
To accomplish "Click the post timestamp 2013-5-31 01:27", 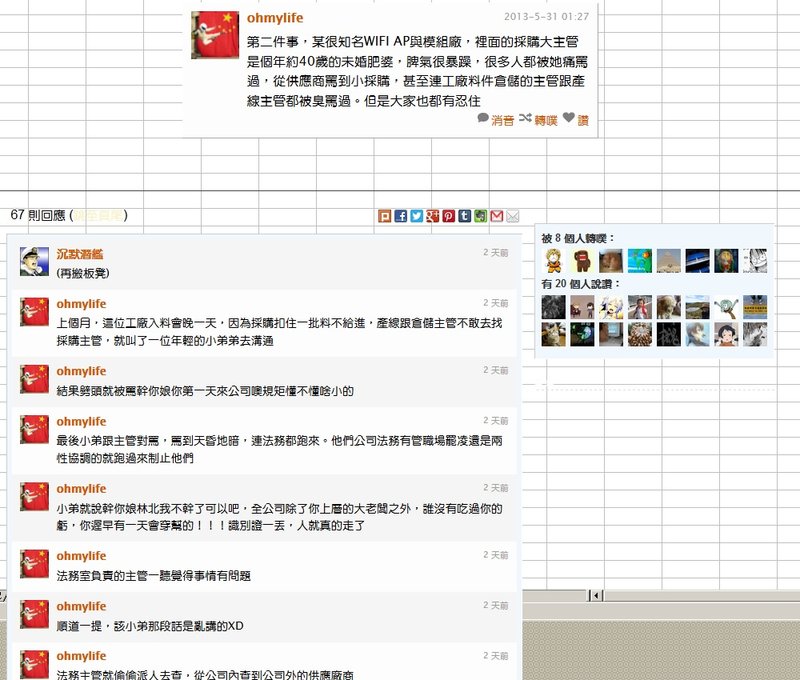I will 546,17.
